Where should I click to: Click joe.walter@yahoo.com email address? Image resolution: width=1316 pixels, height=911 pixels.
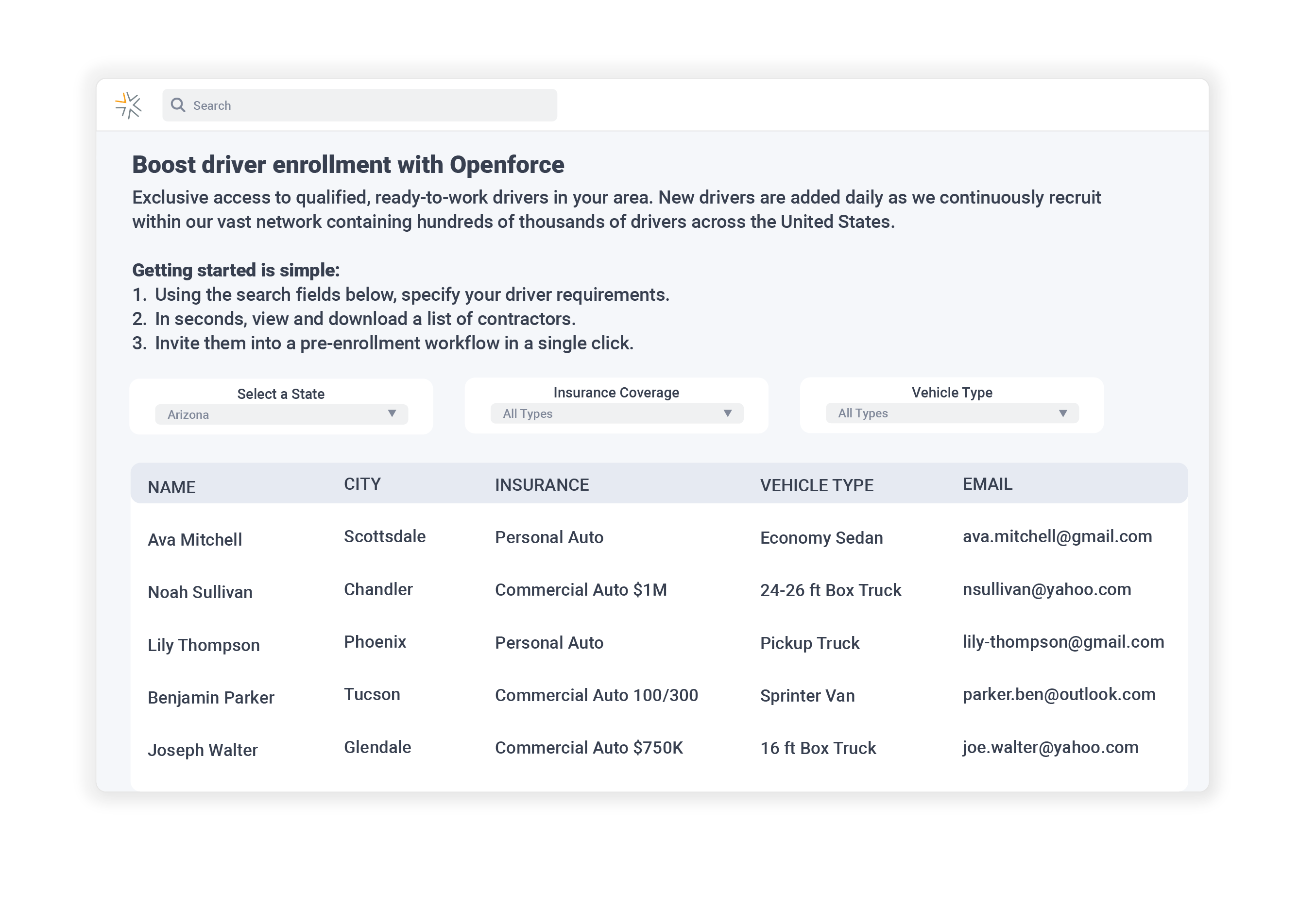1050,747
